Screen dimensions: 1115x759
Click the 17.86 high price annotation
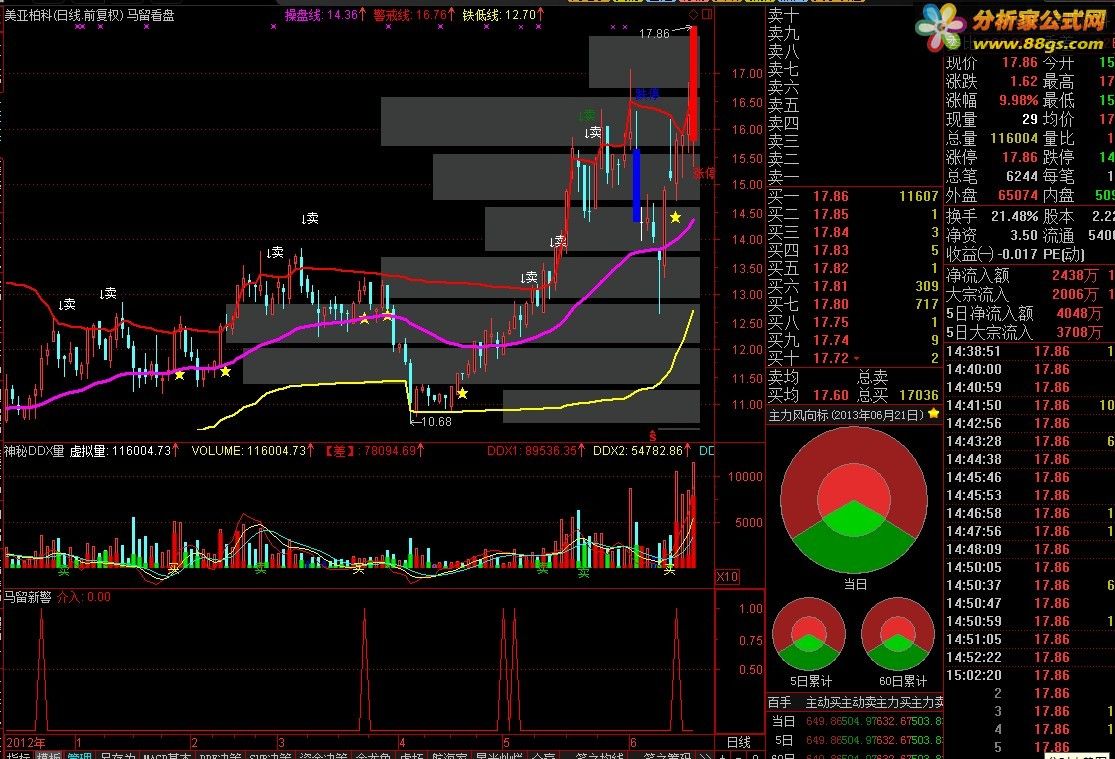(x=654, y=33)
